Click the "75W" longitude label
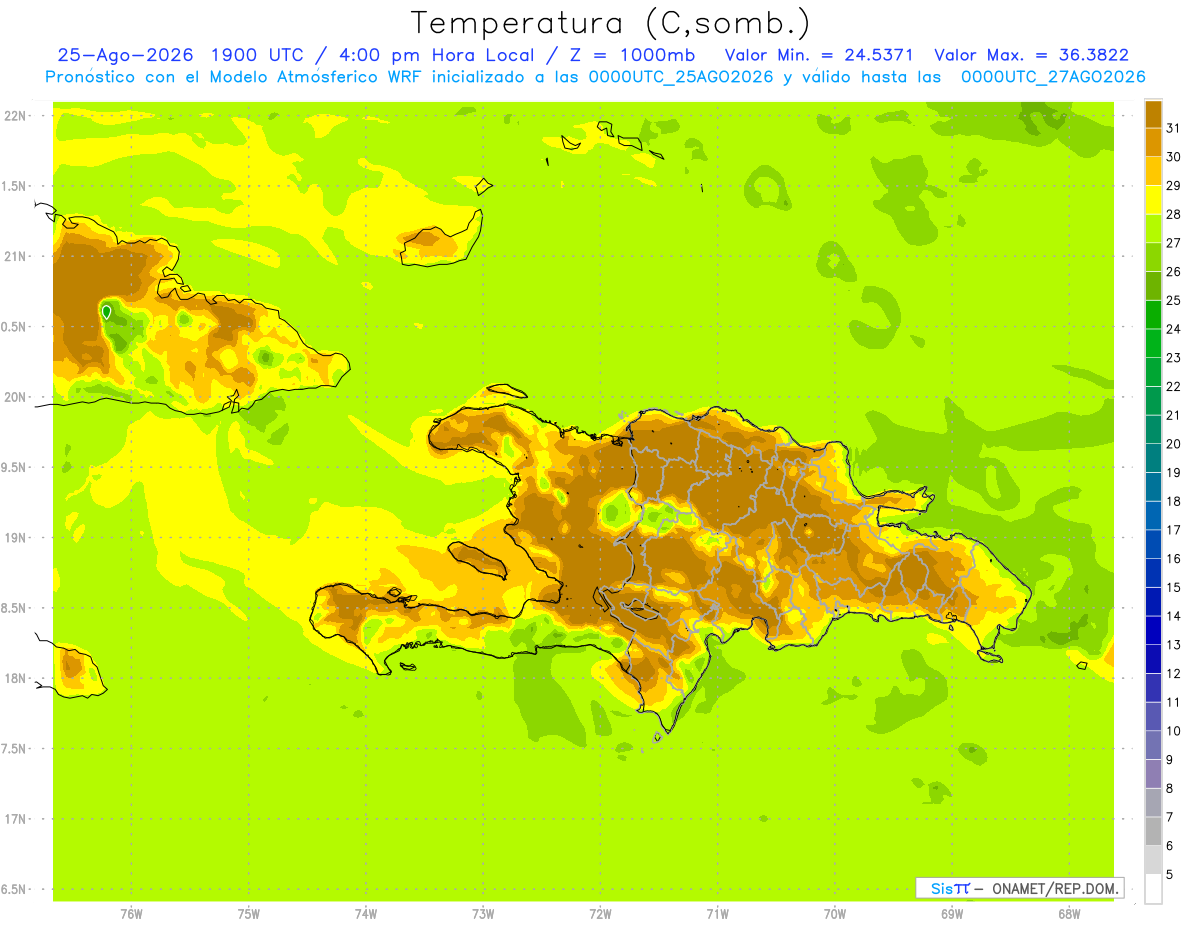The height and width of the screenshot is (927, 1200). (x=249, y=913)
